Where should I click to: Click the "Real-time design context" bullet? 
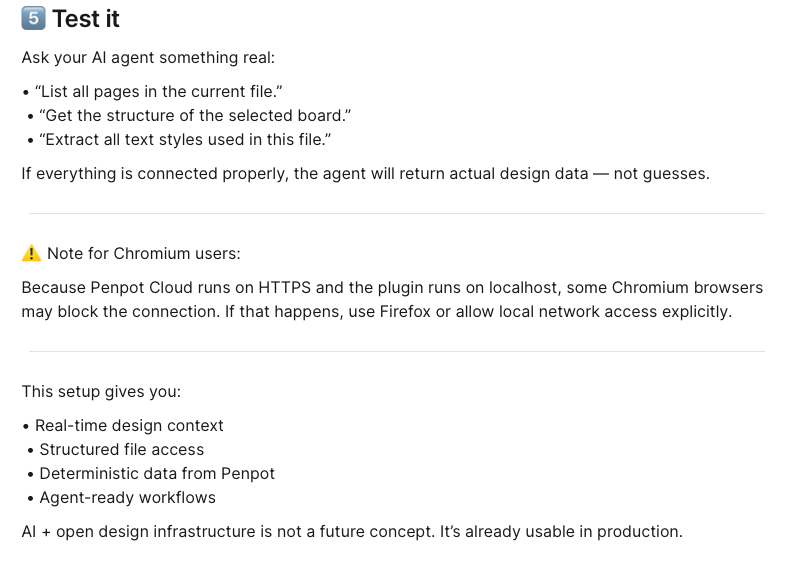coord(129,425)
